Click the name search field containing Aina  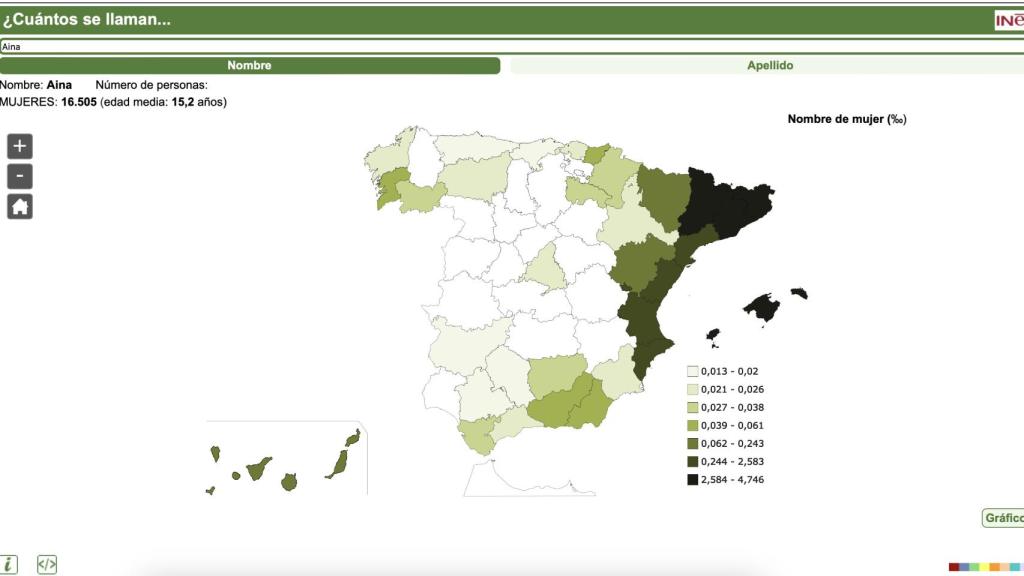pyautogui.click(x=500, y=46)
